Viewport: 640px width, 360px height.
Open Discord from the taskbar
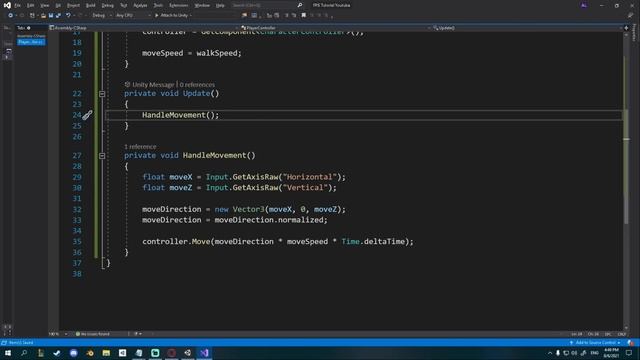(73, 353)
